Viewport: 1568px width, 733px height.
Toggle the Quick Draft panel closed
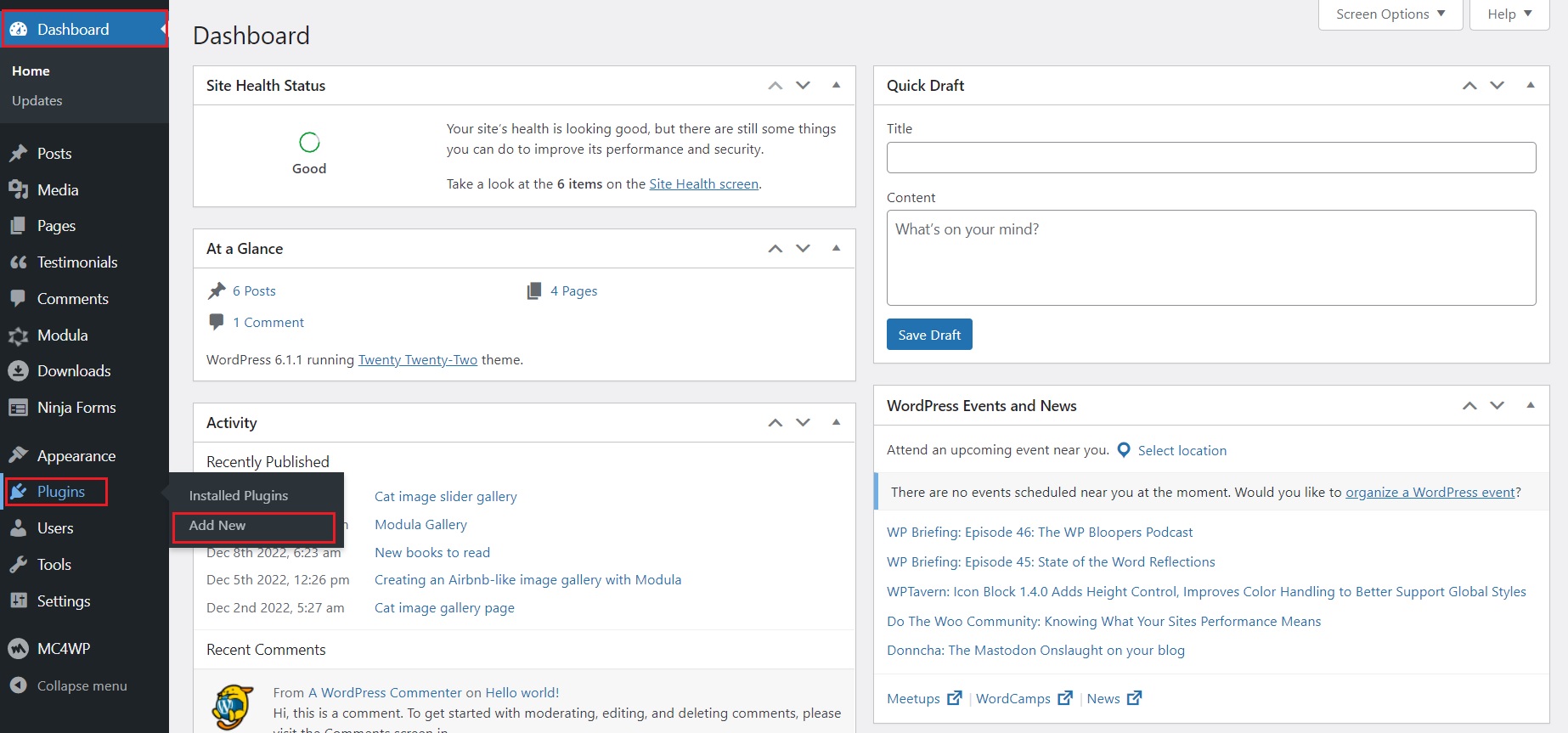click(1530, 85)
